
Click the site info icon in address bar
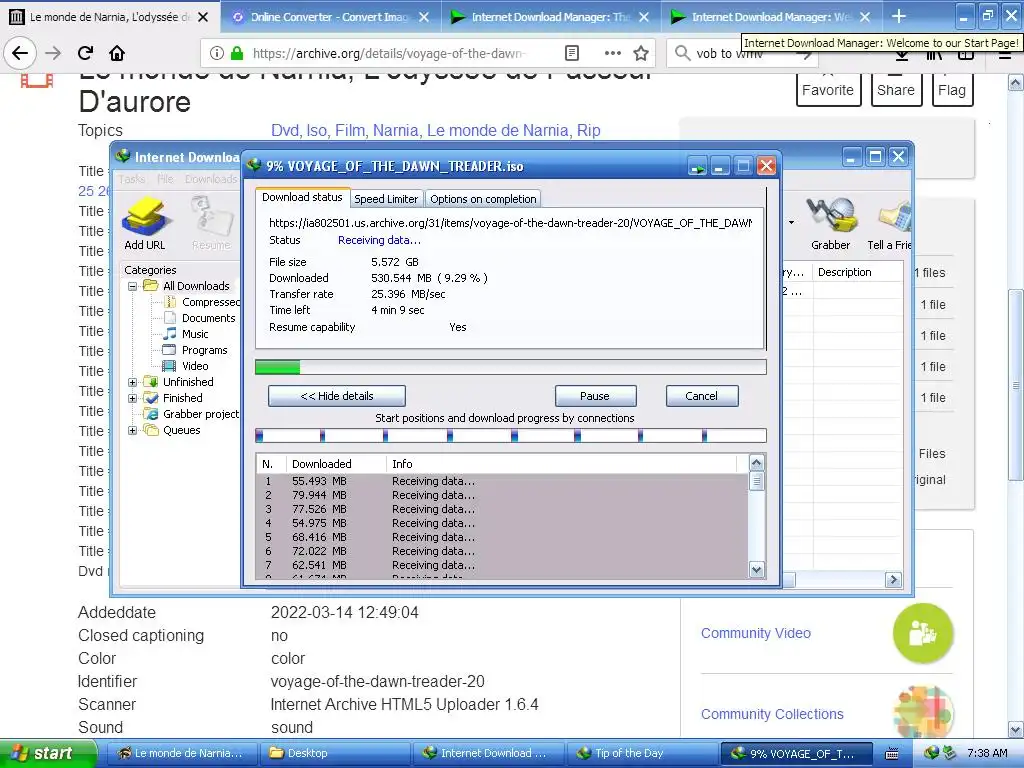point(217,53)
